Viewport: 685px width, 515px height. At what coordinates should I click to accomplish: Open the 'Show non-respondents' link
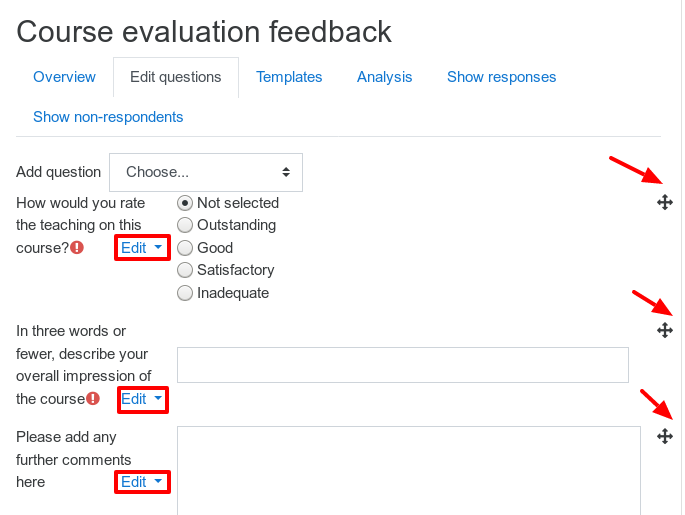[108, 117]
